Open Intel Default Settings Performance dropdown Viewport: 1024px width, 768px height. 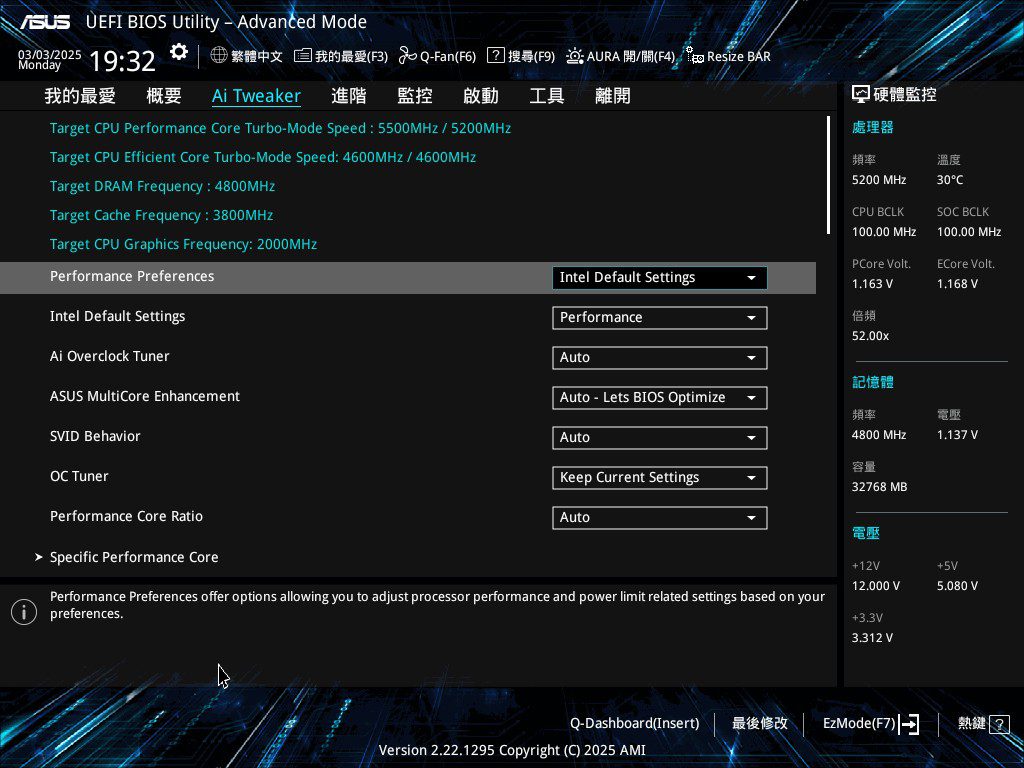click(660, 317)
